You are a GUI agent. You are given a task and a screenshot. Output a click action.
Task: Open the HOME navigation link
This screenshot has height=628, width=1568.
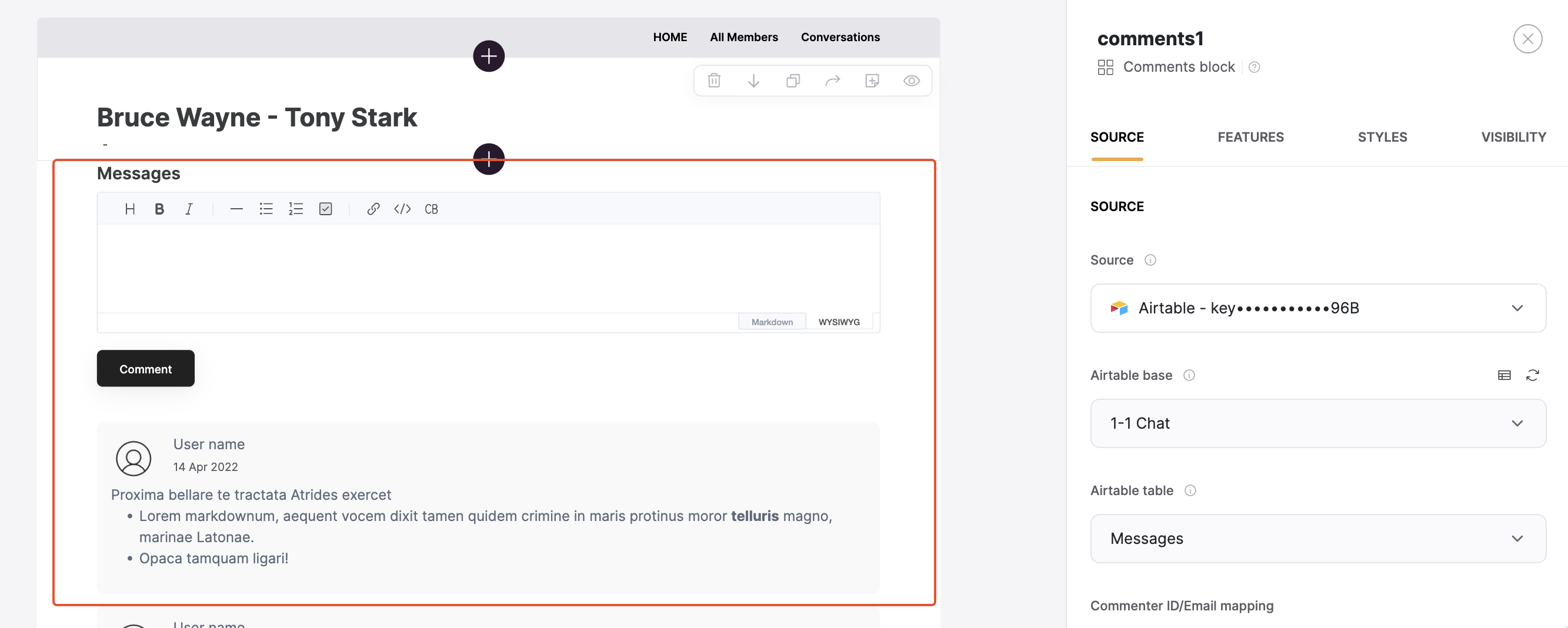(x=669, y=37)
